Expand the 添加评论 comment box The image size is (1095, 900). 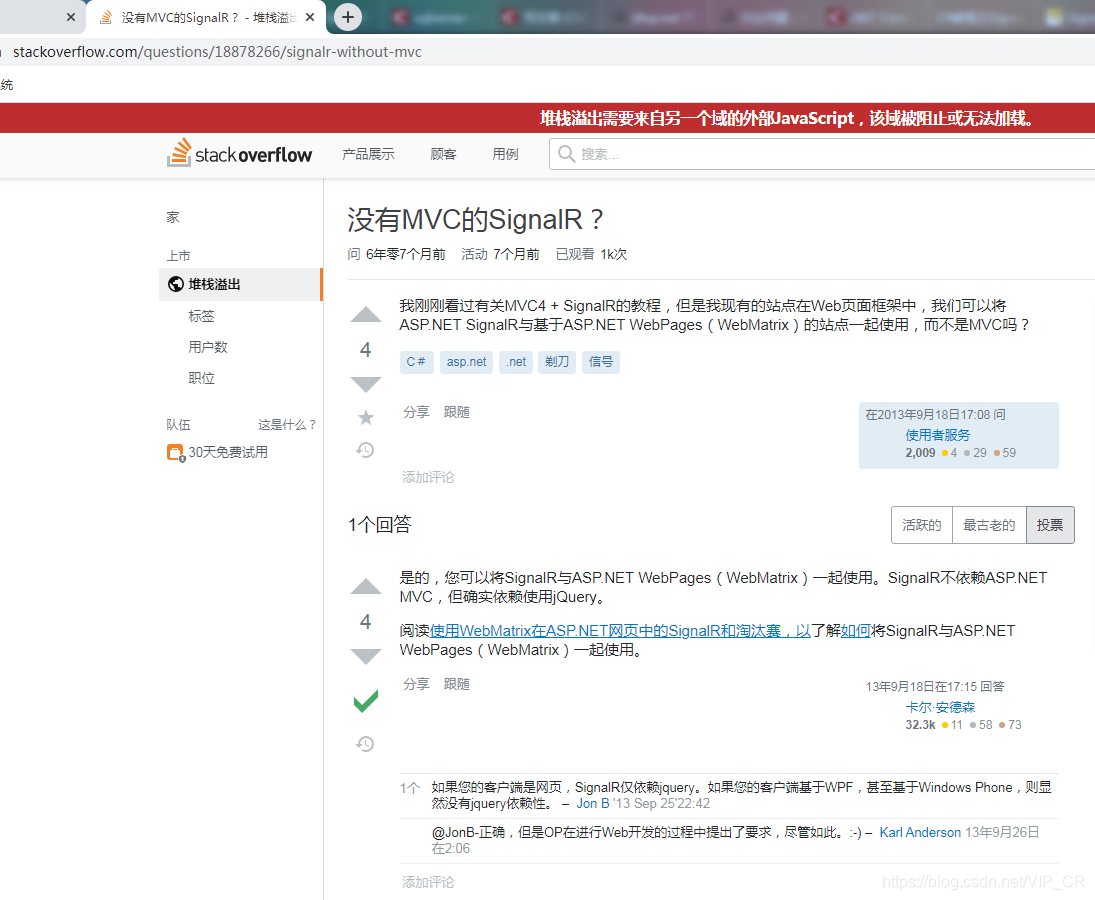(428, 477)
